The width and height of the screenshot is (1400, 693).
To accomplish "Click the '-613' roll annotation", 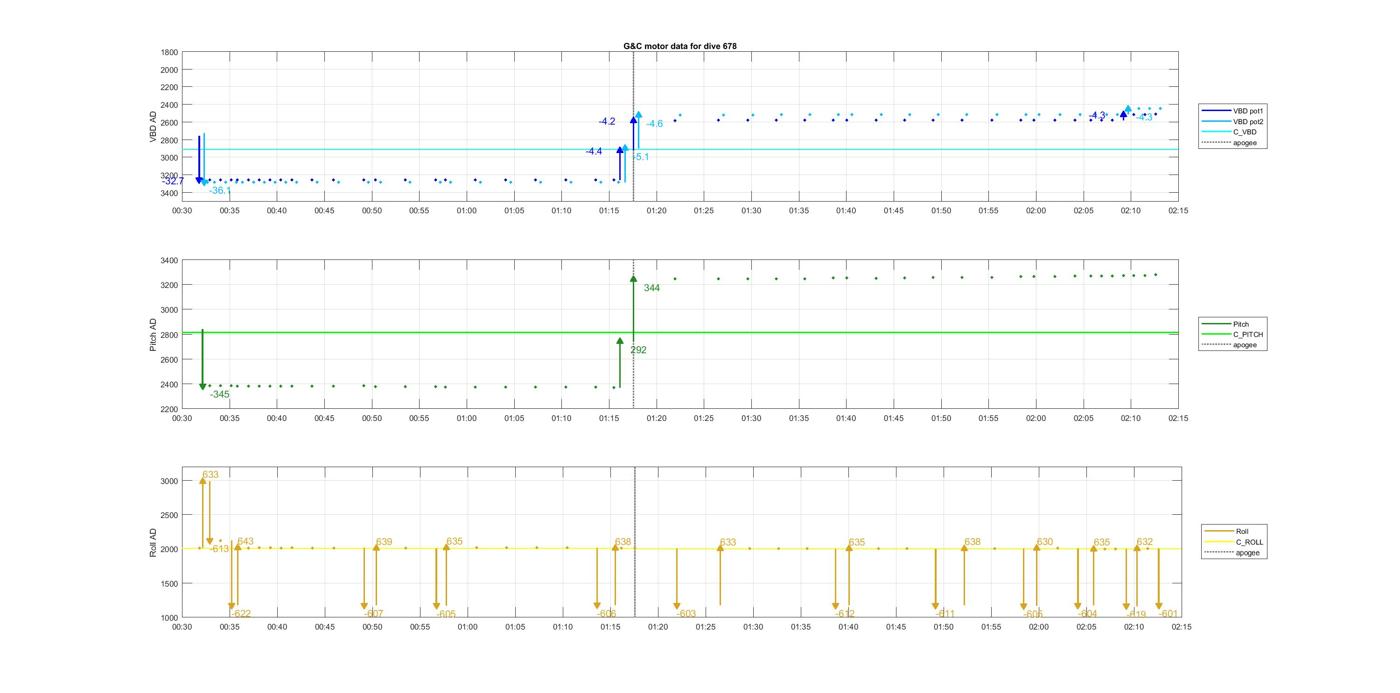I will [219, 549].
